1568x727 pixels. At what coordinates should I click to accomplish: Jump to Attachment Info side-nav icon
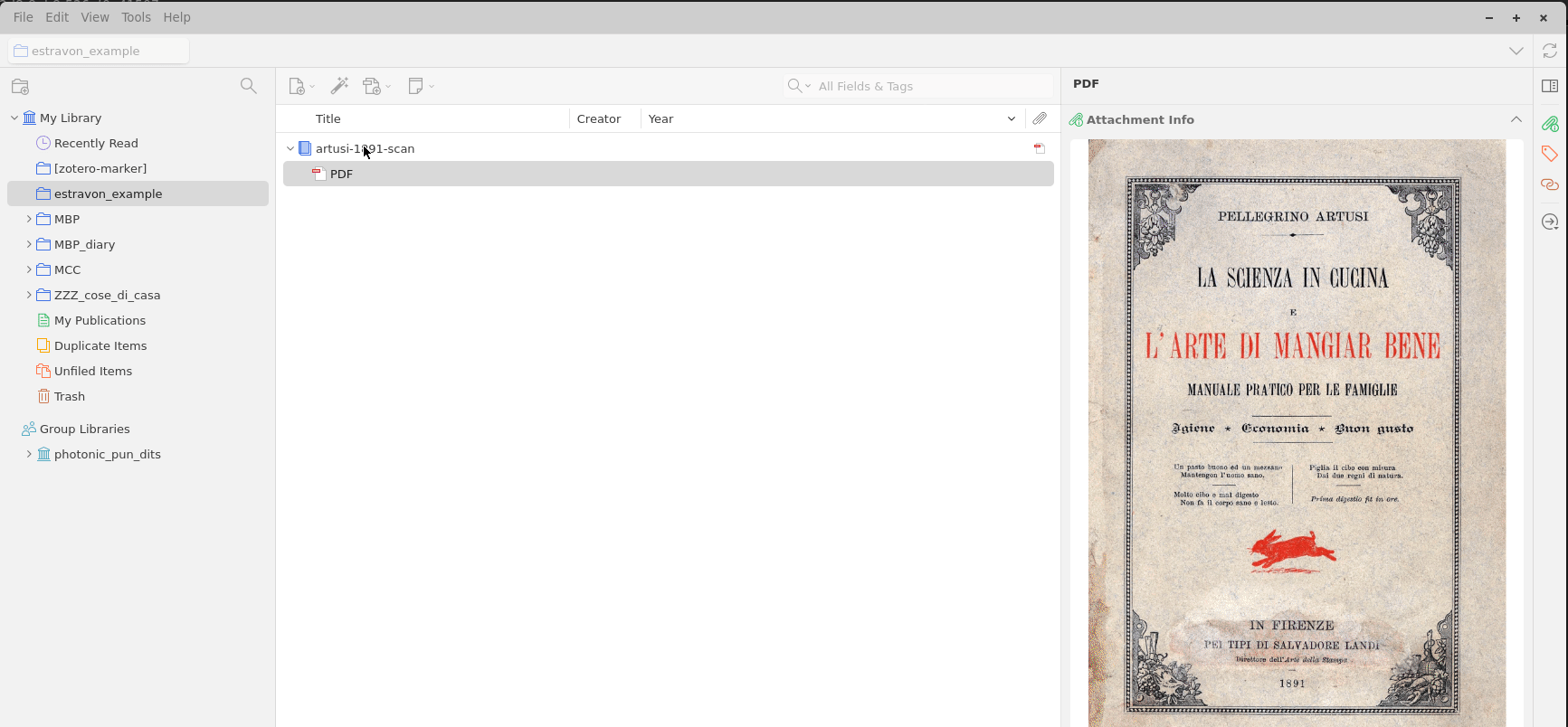coord(1550,123)
